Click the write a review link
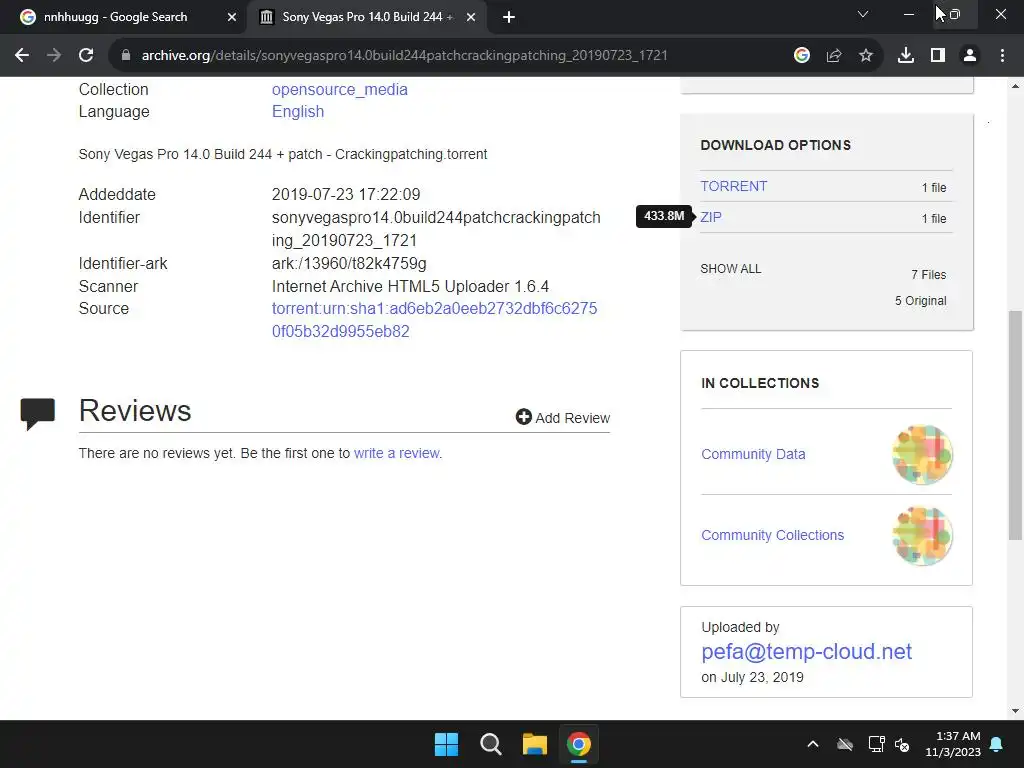Screen dimensions: 1024x768 click(x=397, y=453)
